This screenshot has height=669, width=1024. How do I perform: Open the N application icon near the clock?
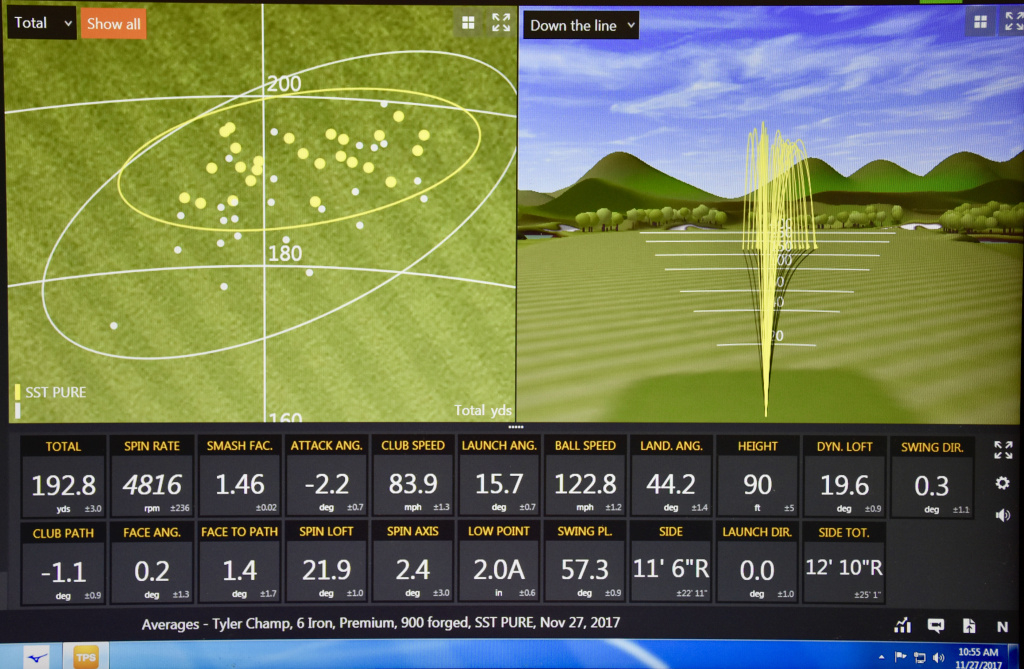pos(1003,625)
